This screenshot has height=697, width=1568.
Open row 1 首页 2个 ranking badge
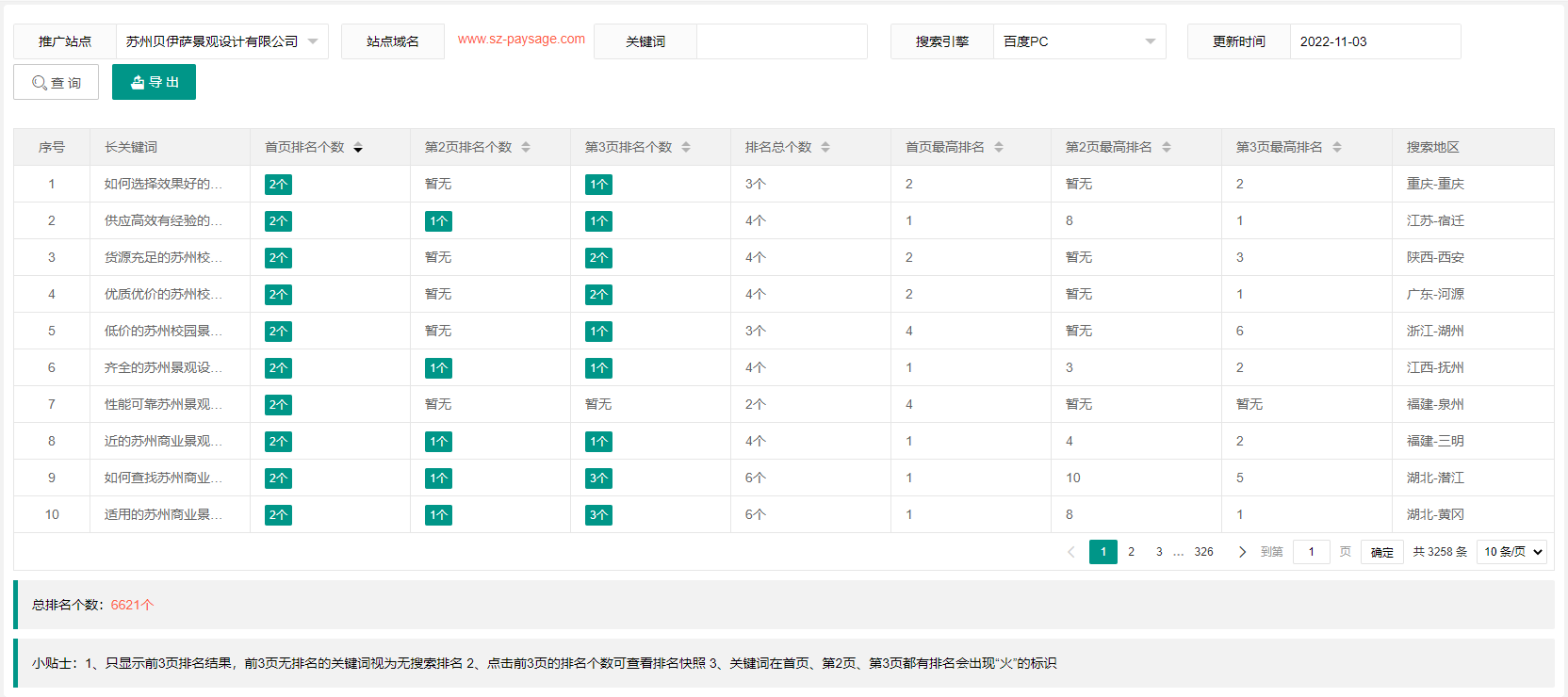pyautogui.click(x=278, y=185)
